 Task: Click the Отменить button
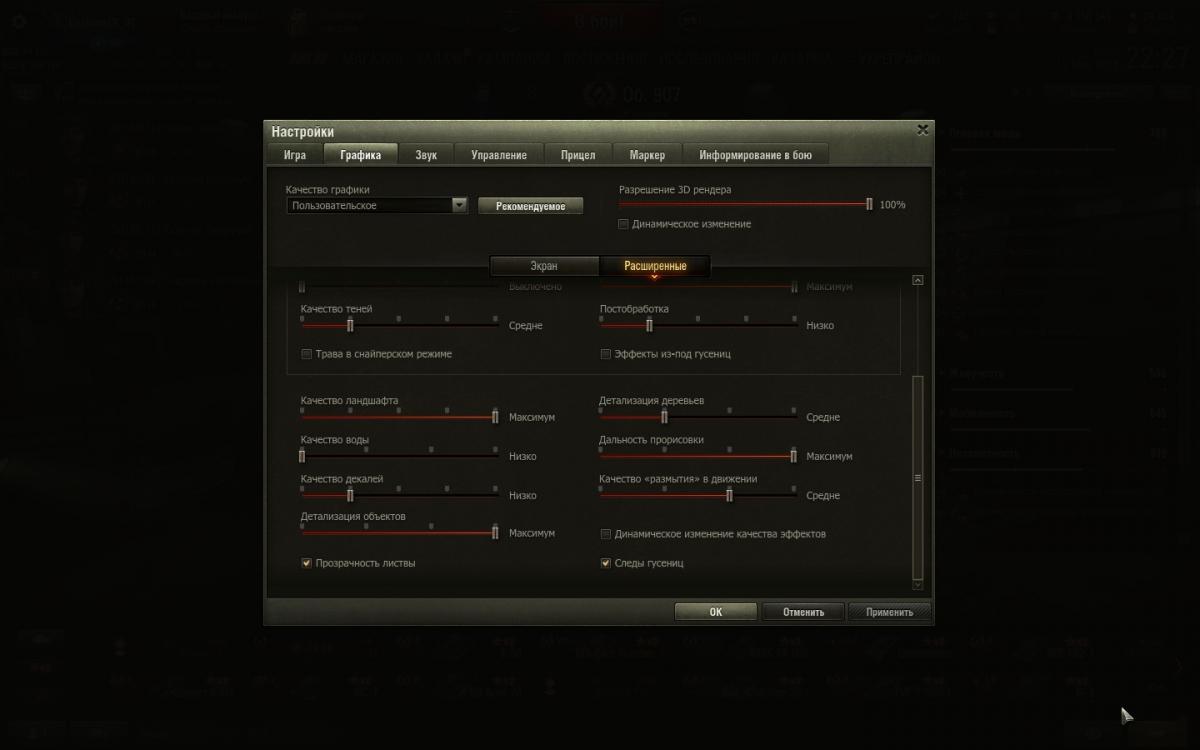click(x=803, y=612)
